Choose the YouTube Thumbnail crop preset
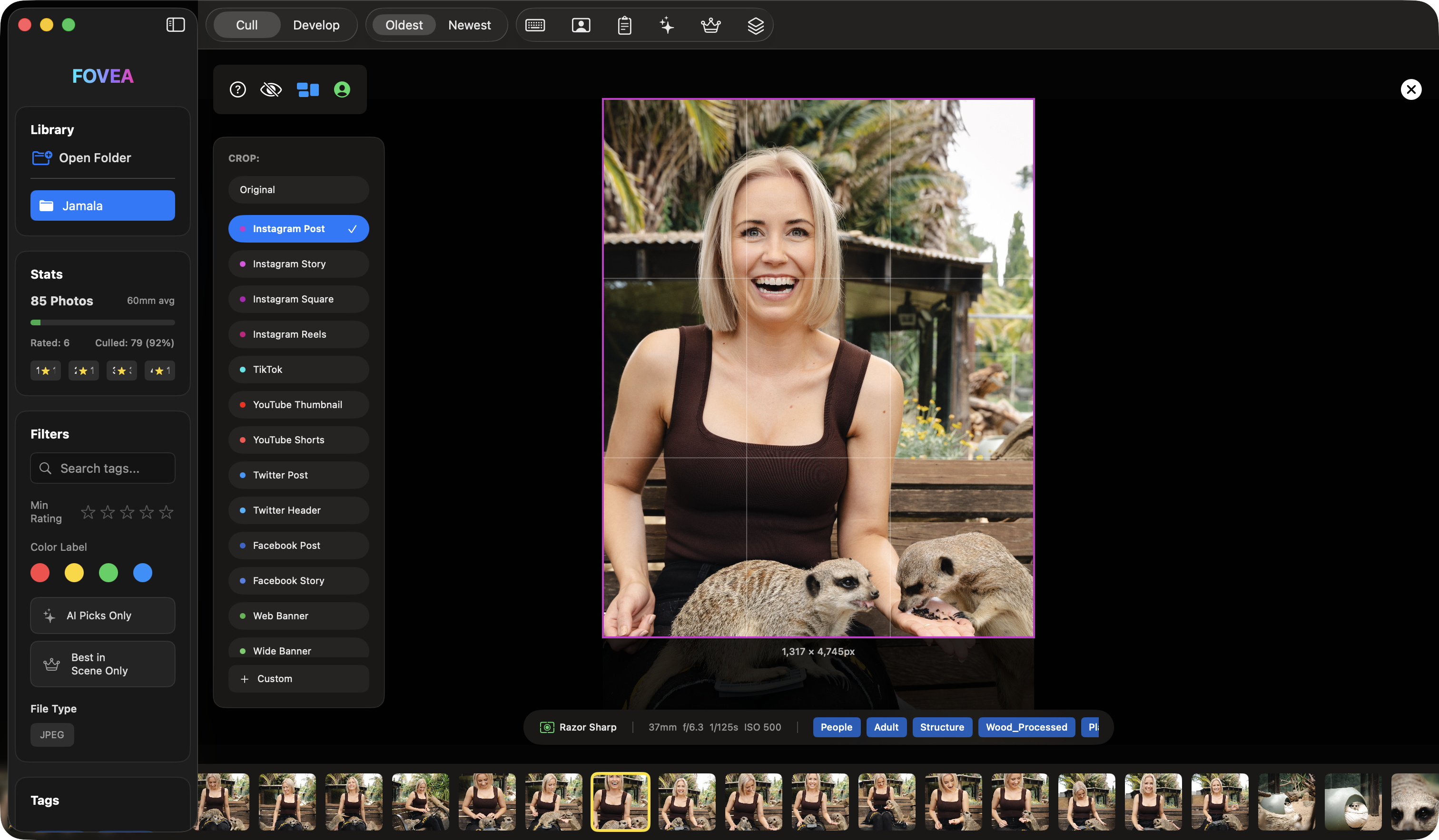1439x840 pixels. (298, 405)
